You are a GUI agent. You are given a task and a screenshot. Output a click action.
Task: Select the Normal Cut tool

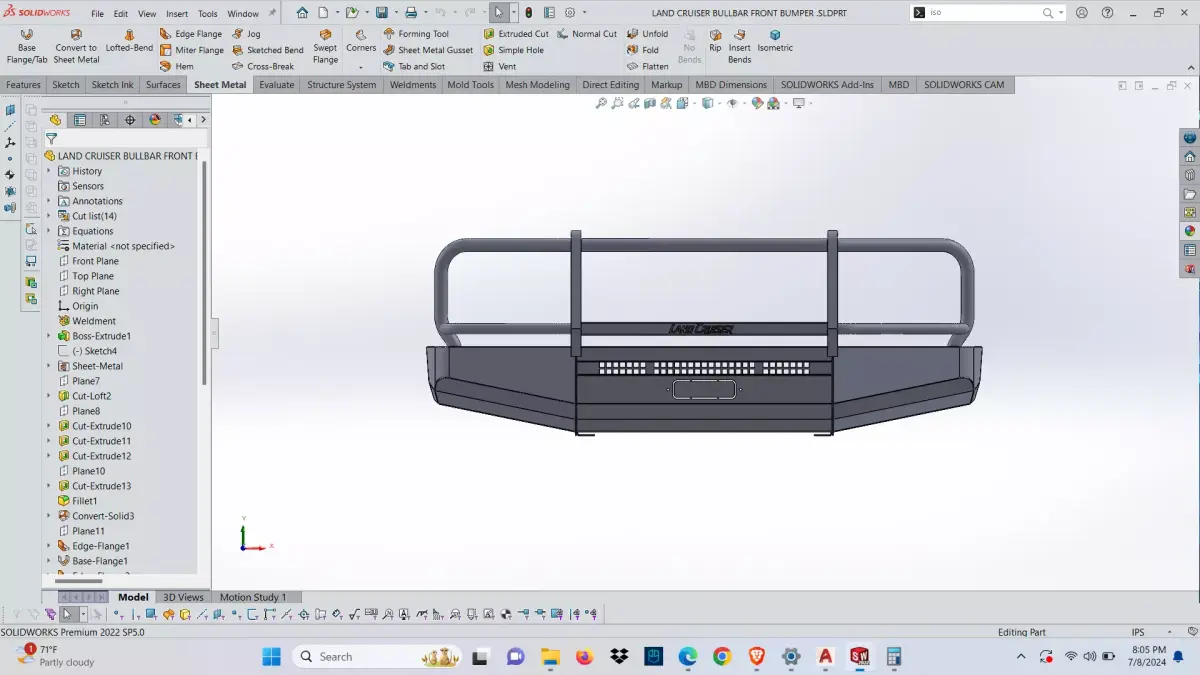(587, 34)
